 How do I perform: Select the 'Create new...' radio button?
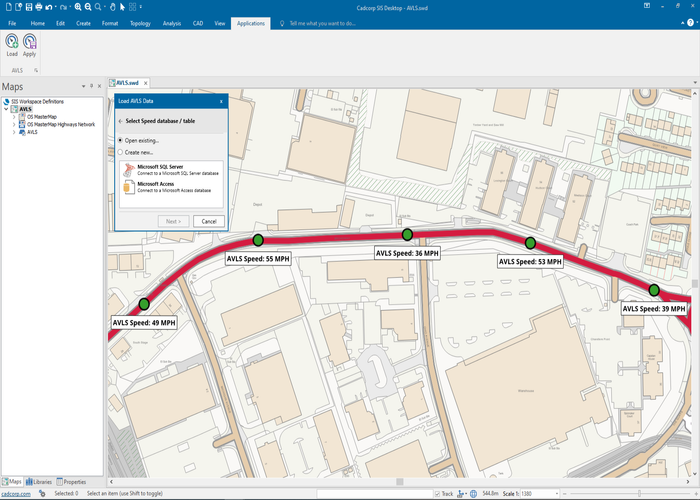[121, 152]
